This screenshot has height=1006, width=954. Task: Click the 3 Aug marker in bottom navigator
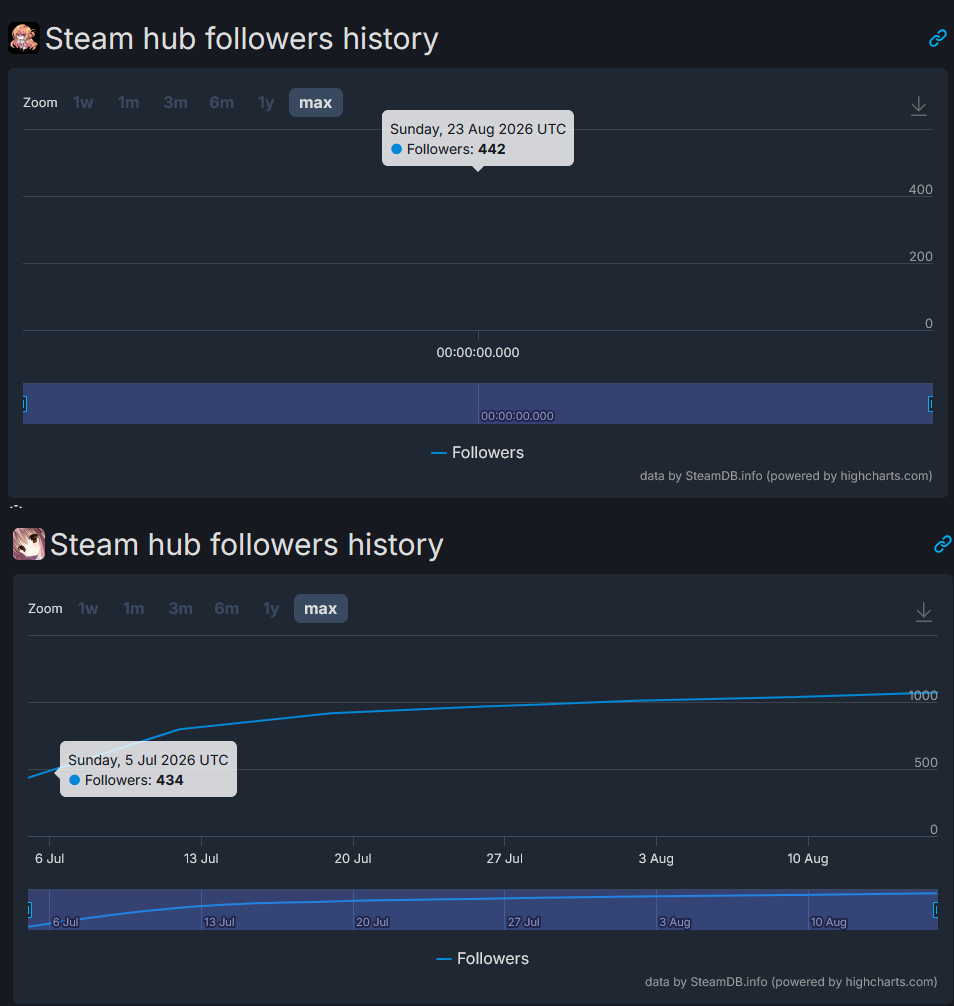tap(675, 922)
